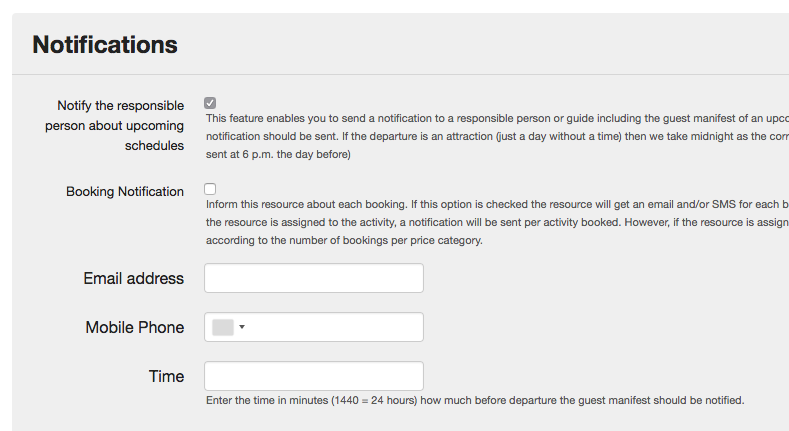Click the Notifications section heading
Image resolution: width=789 pixels, height=431 pixels.
pos(105,44)
